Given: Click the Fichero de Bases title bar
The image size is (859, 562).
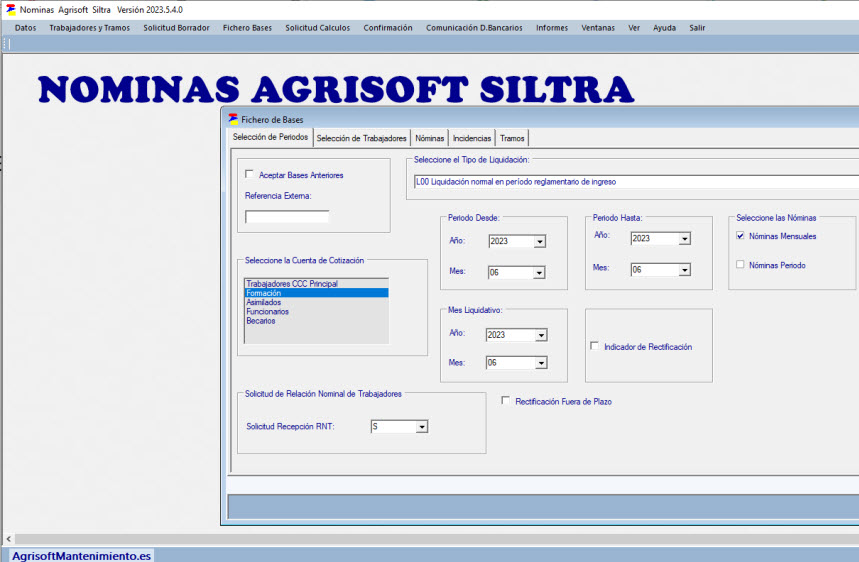Looking at the screenshot, I should (x=542, y=119).
